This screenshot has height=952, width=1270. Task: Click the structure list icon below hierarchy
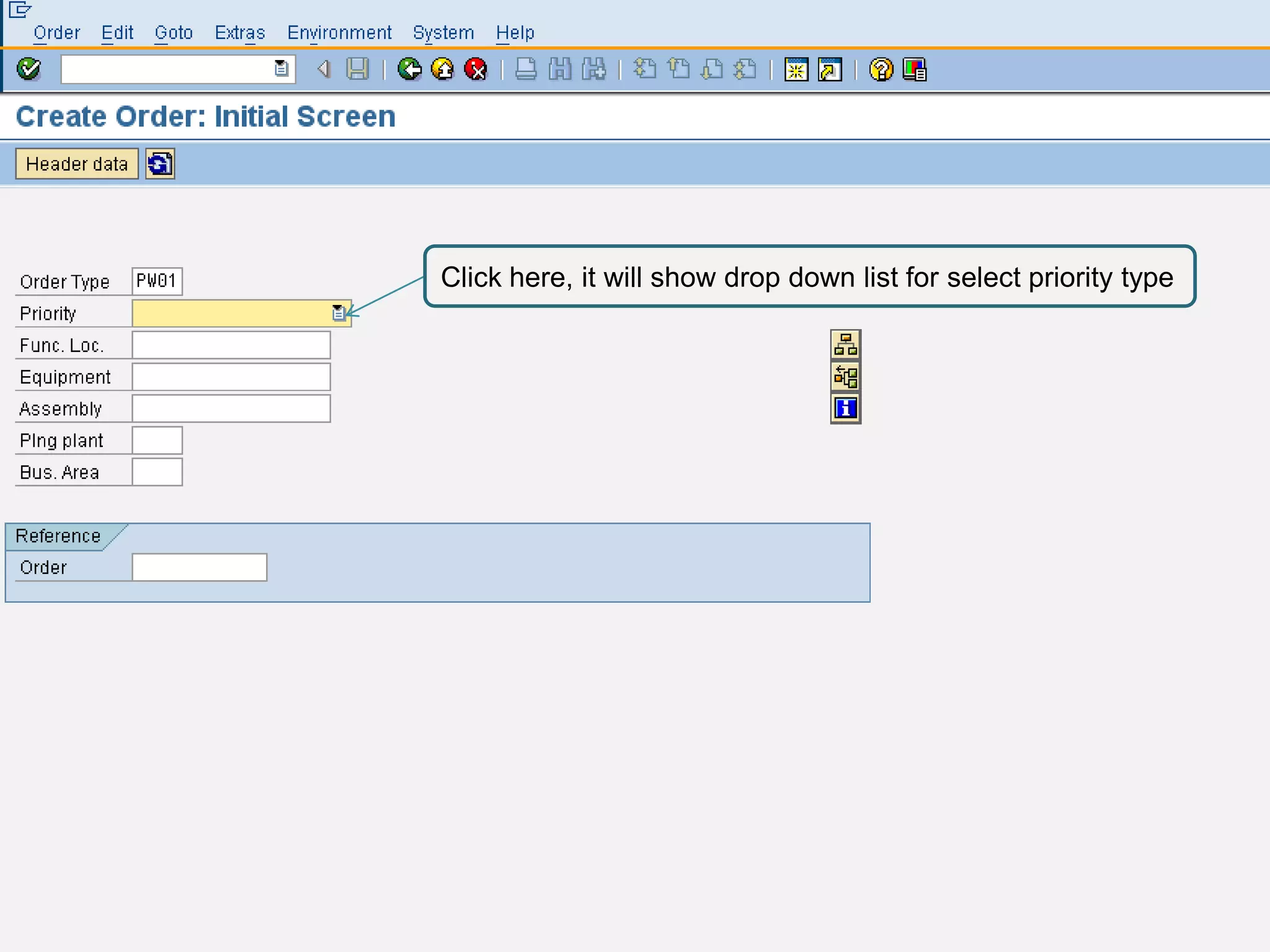click(x=846, y=376)
